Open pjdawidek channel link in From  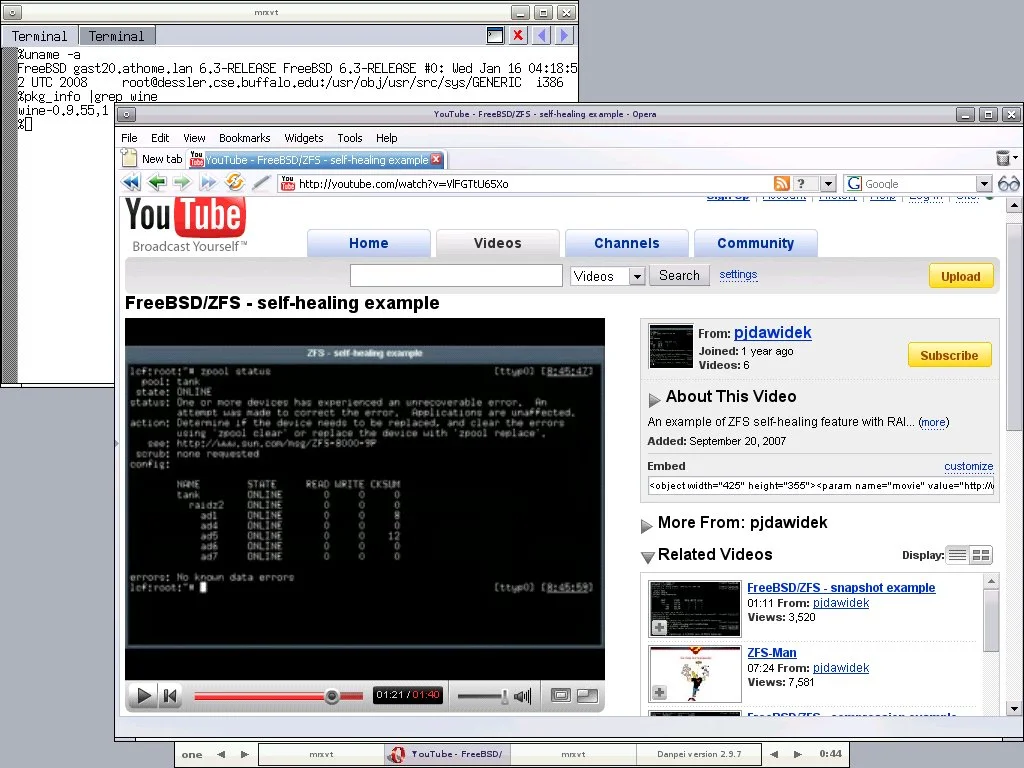[773, 332]
